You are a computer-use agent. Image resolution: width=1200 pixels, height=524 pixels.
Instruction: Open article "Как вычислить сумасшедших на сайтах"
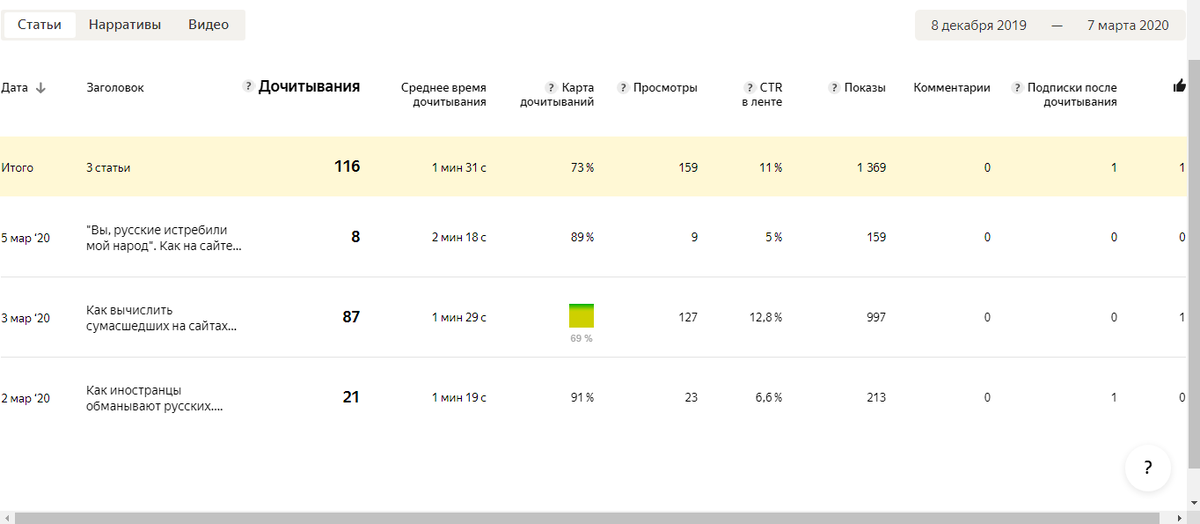tap(162, 318)
